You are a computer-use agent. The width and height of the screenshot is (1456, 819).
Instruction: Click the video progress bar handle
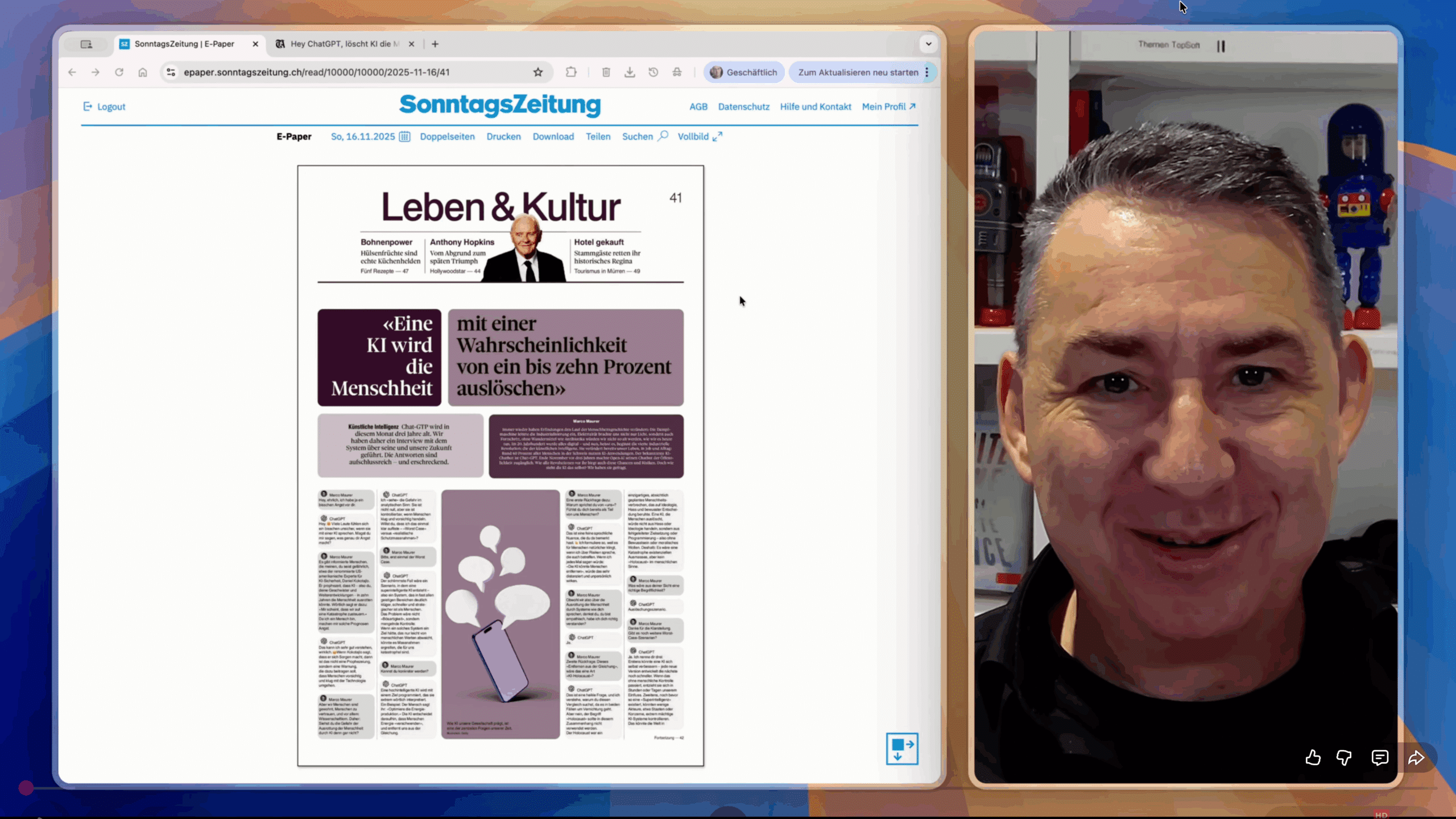26,788
